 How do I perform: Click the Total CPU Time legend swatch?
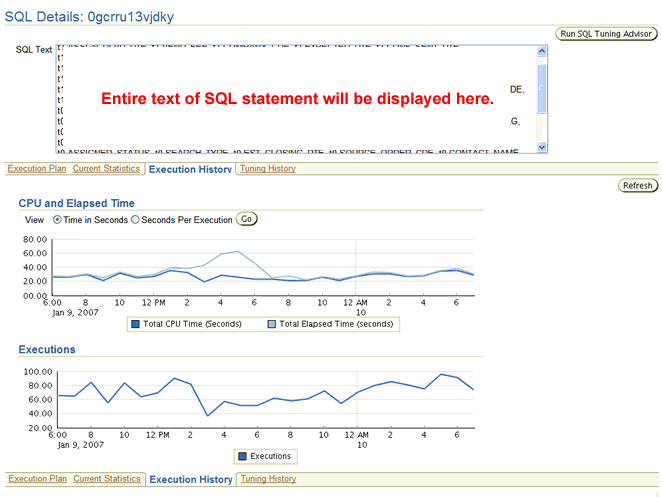pos(134,324)
